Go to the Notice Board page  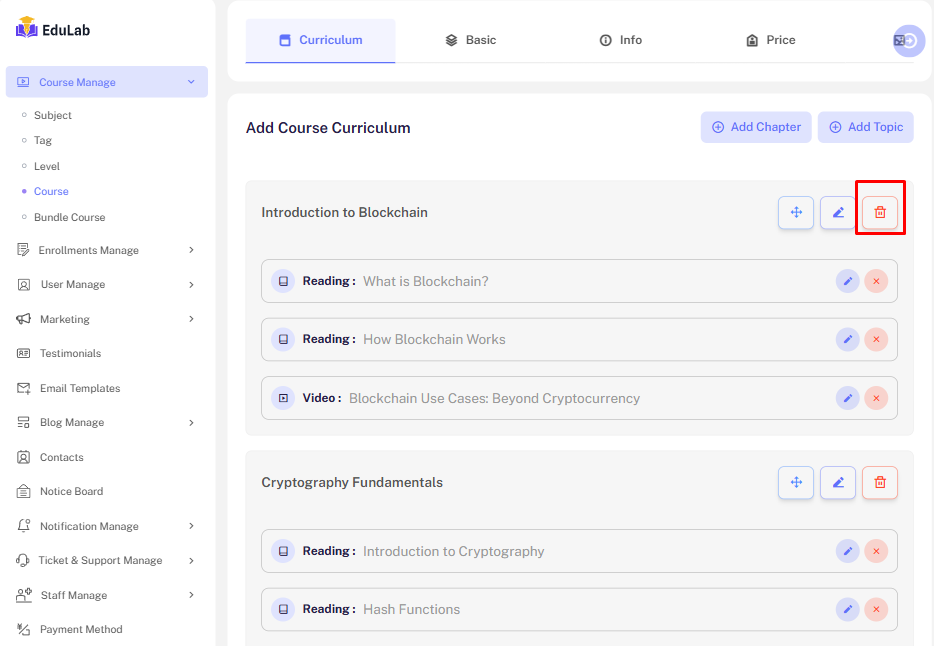(x=71, y=491)
